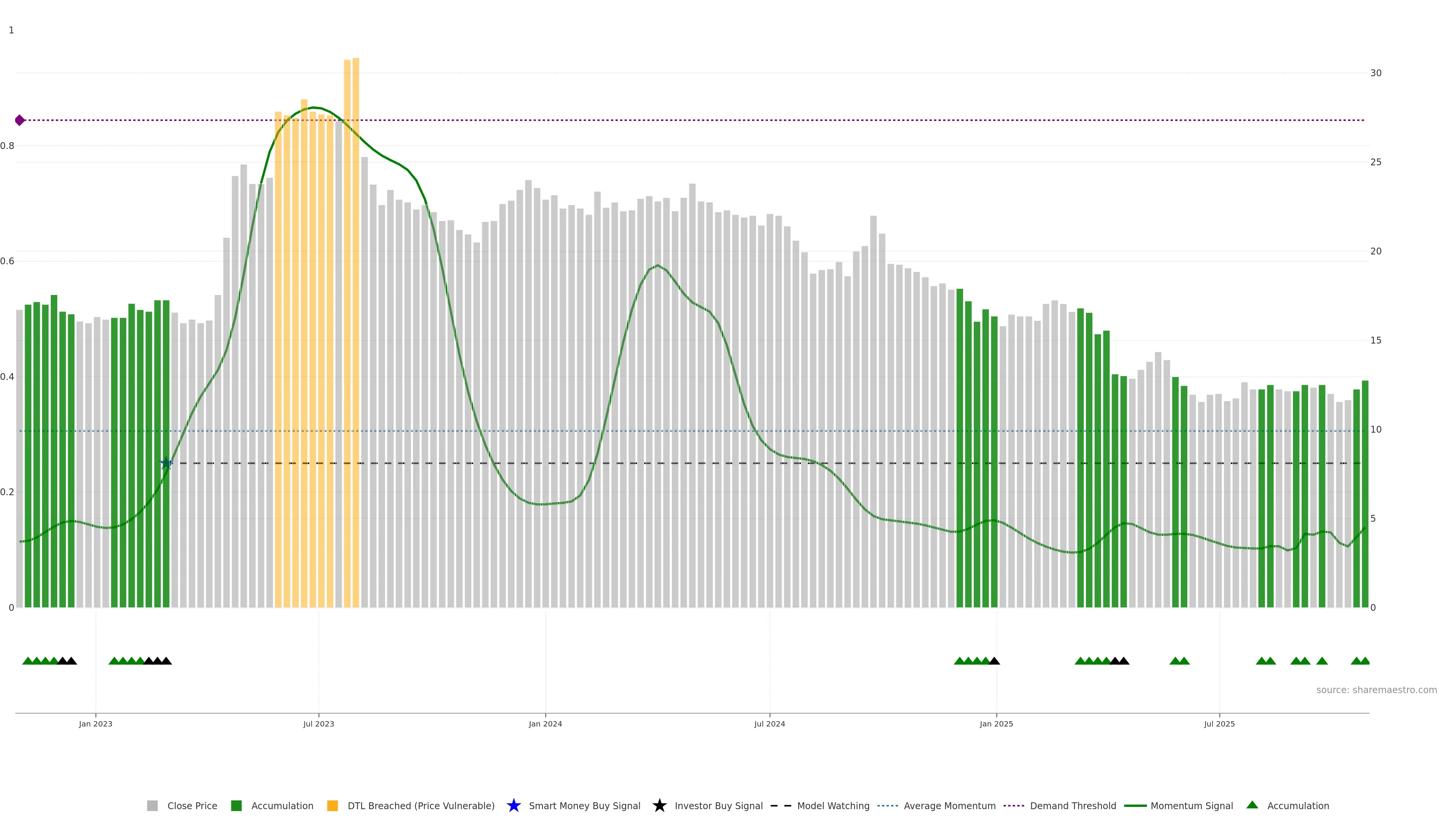Click the orange DTL Breached legend square

coord(333,805)
